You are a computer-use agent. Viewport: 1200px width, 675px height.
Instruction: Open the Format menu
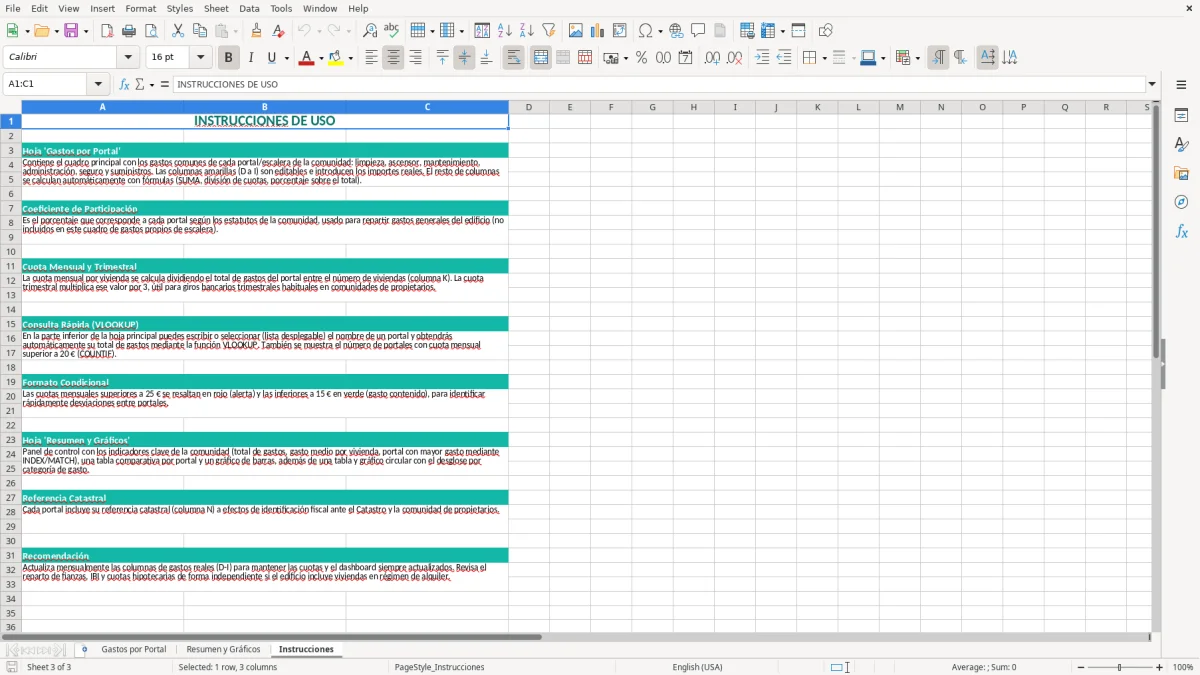[x=141, y=8]
